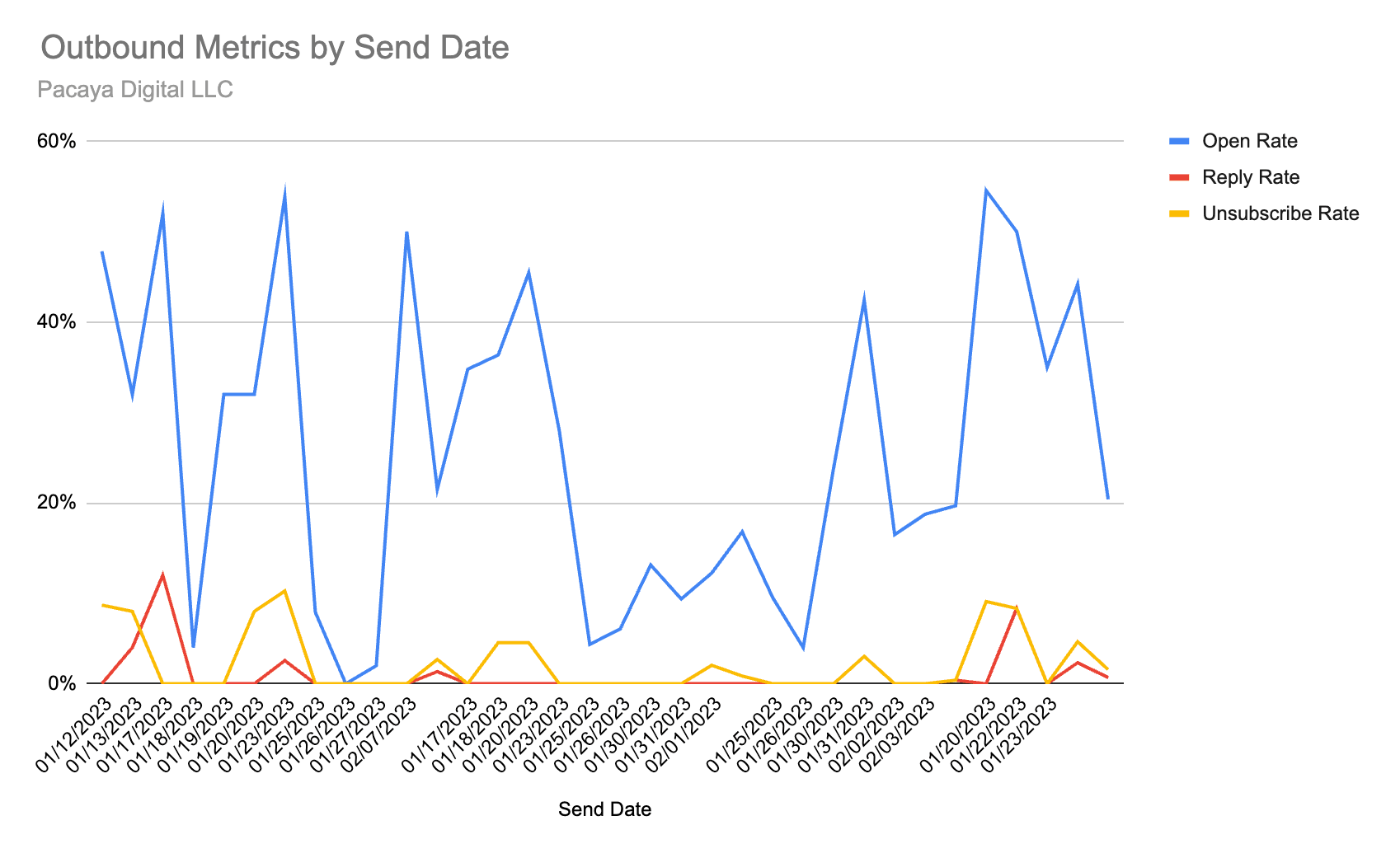The image size is (1400, 844).
Task: Click the 0% vertical axis label
Action: pyautogui.click(x=62, y=684)
